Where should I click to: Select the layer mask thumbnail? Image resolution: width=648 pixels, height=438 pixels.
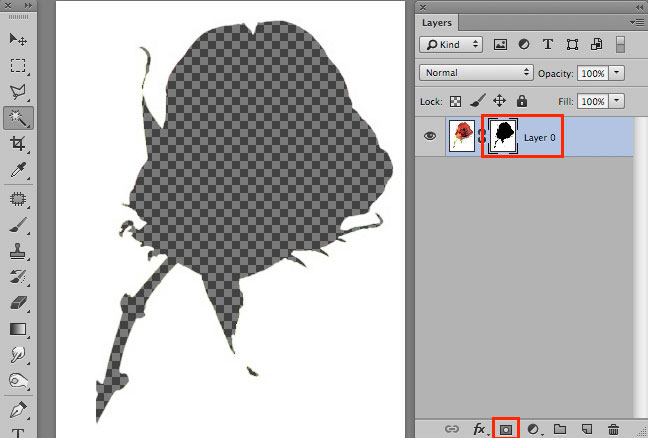click(501, 136)
